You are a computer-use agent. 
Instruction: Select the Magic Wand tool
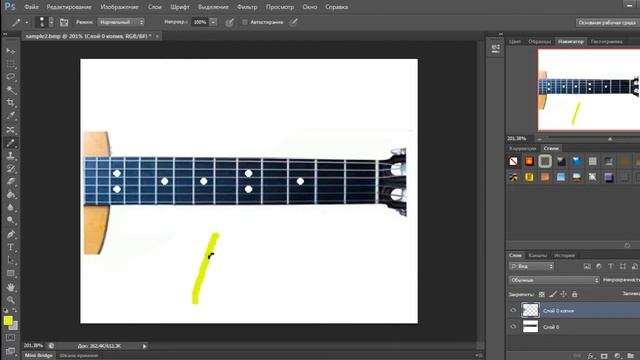point(11,90)
